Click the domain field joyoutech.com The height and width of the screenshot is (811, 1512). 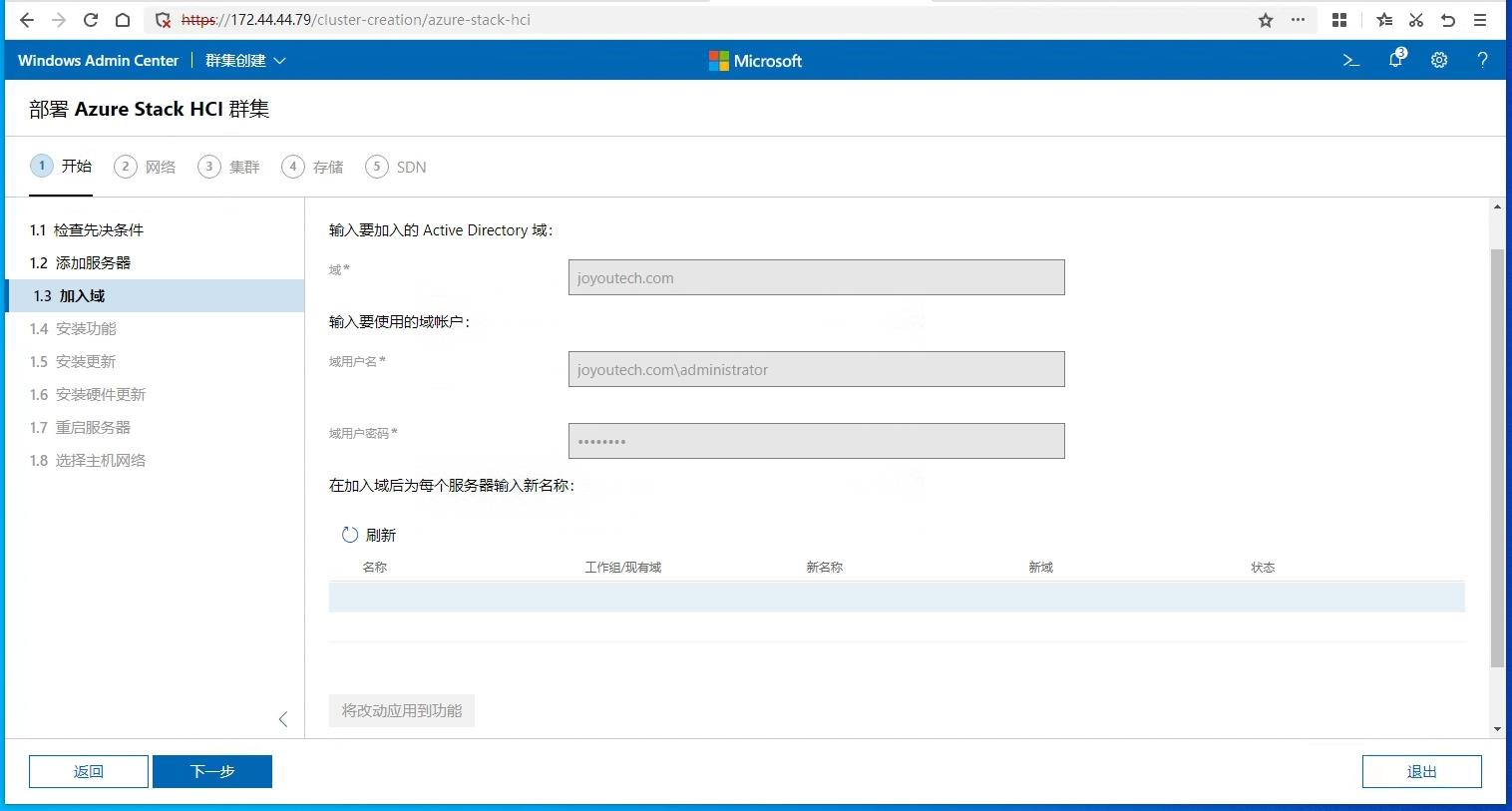click(x=817, y=277)
